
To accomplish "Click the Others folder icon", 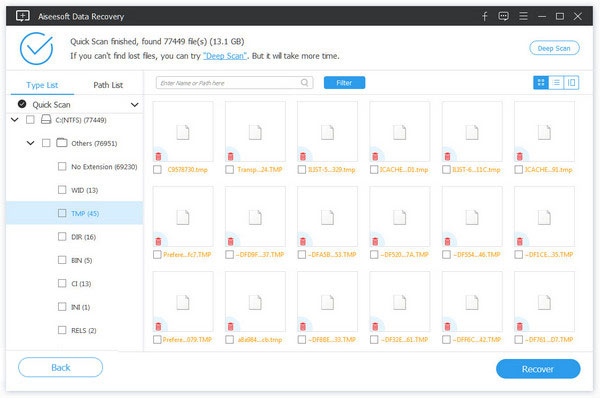I will tap(62, 143).
